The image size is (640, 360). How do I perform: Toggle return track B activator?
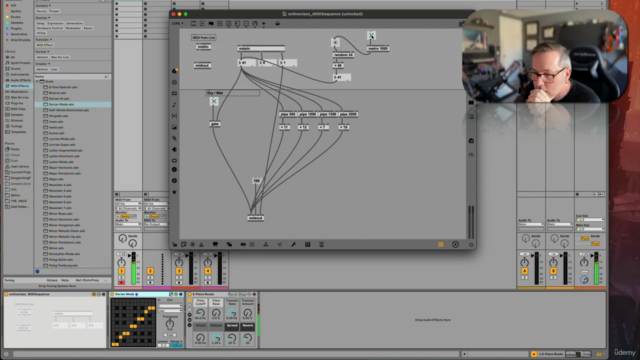[553, 271]
